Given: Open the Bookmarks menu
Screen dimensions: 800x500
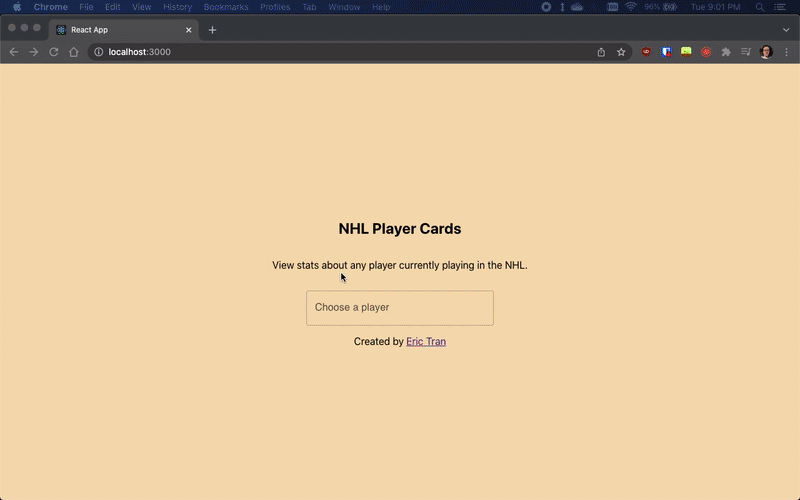Looking at the screenshot, I should pyautogui.click(x=226, y=7).
